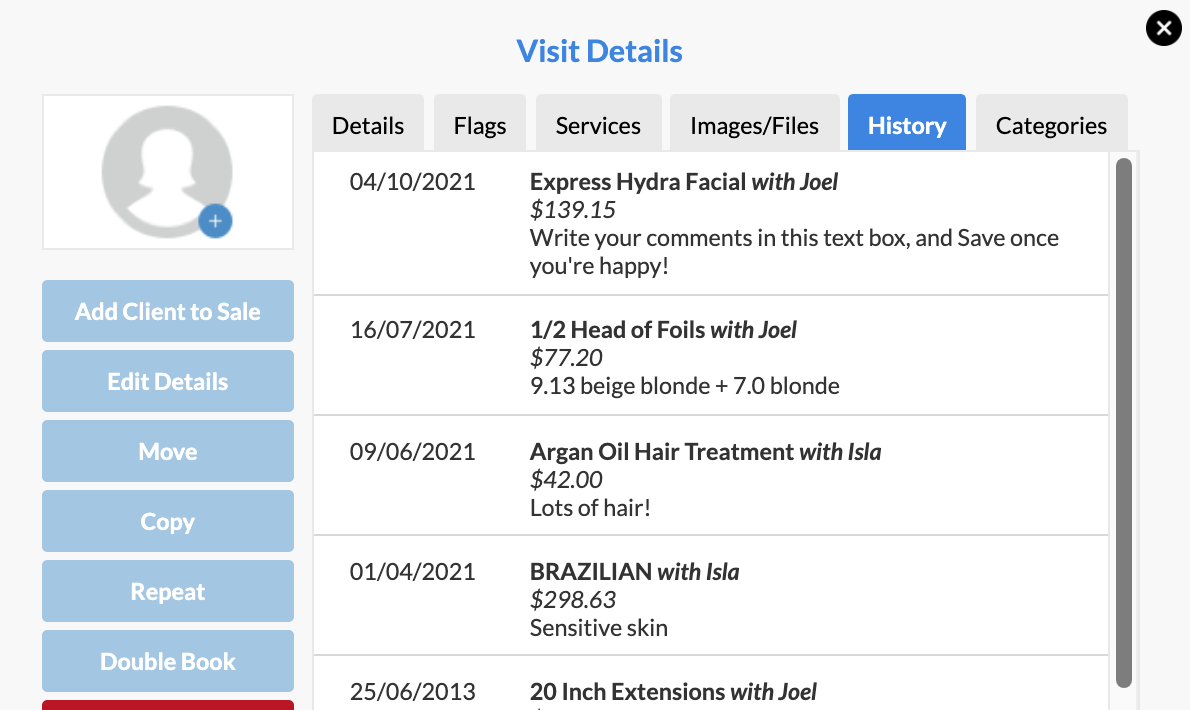
Task: Click the client avatar placeholder image
Action: click(x=167, y=171)
